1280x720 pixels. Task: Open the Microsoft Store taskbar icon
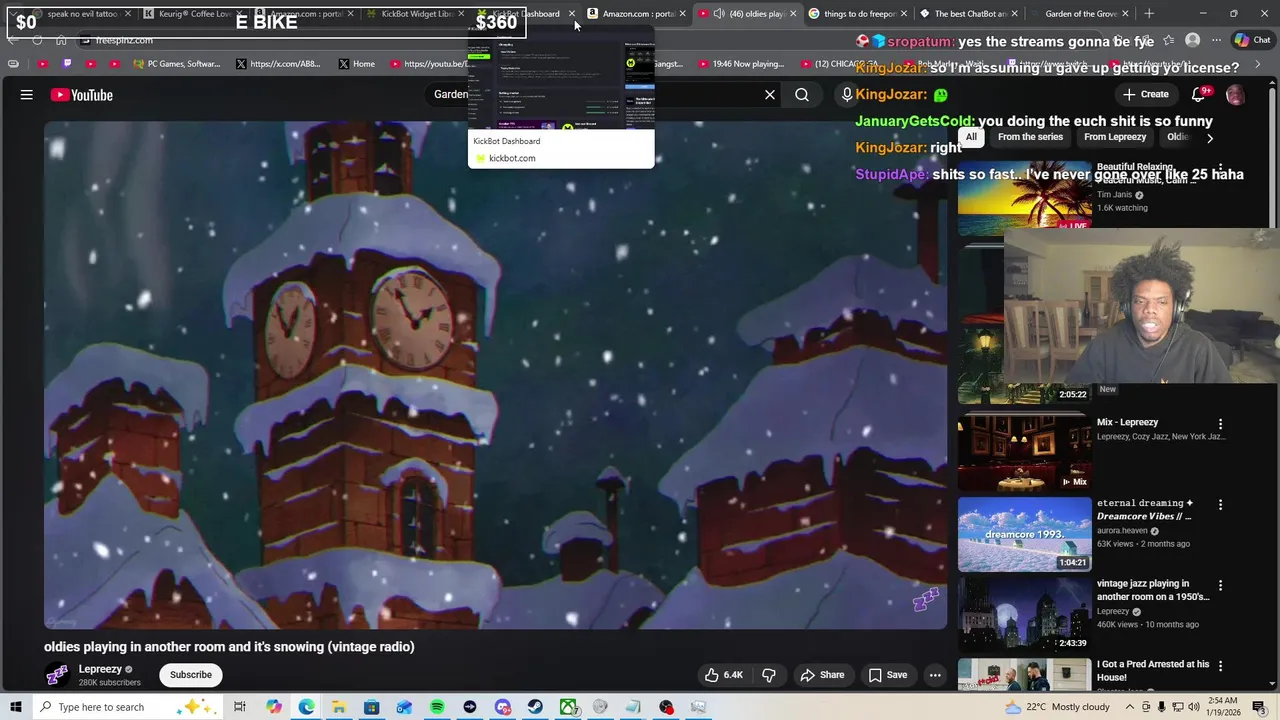[371, 707]
